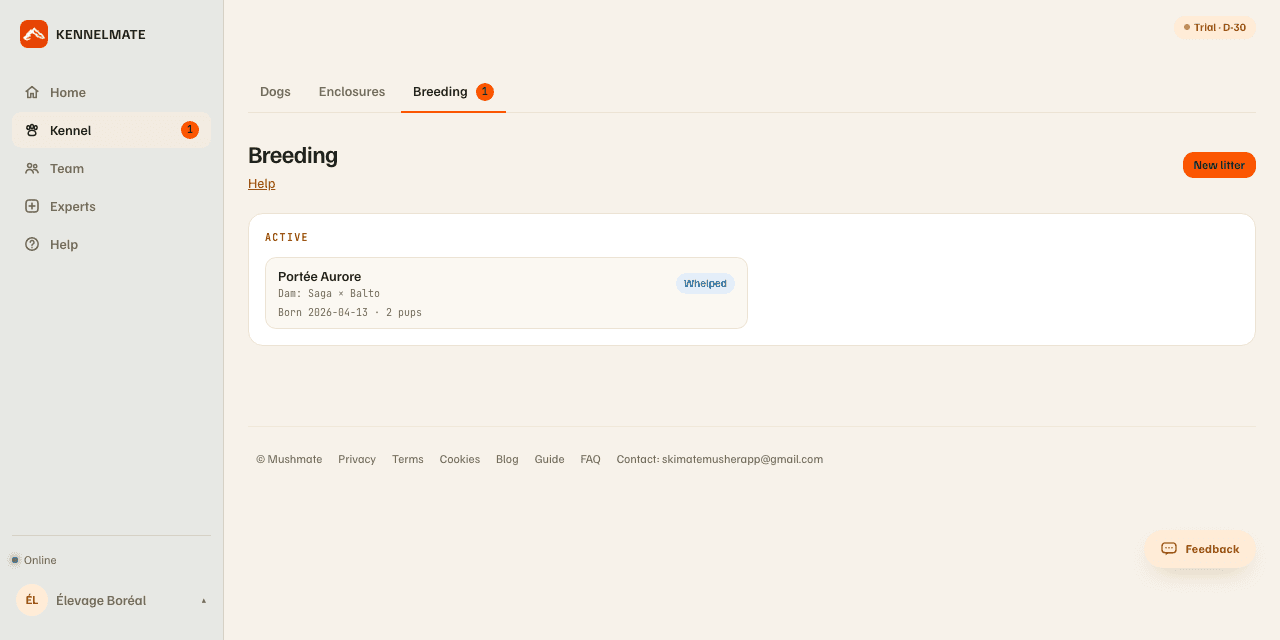
Task: Open the Terms footer link
Action: 408,459
